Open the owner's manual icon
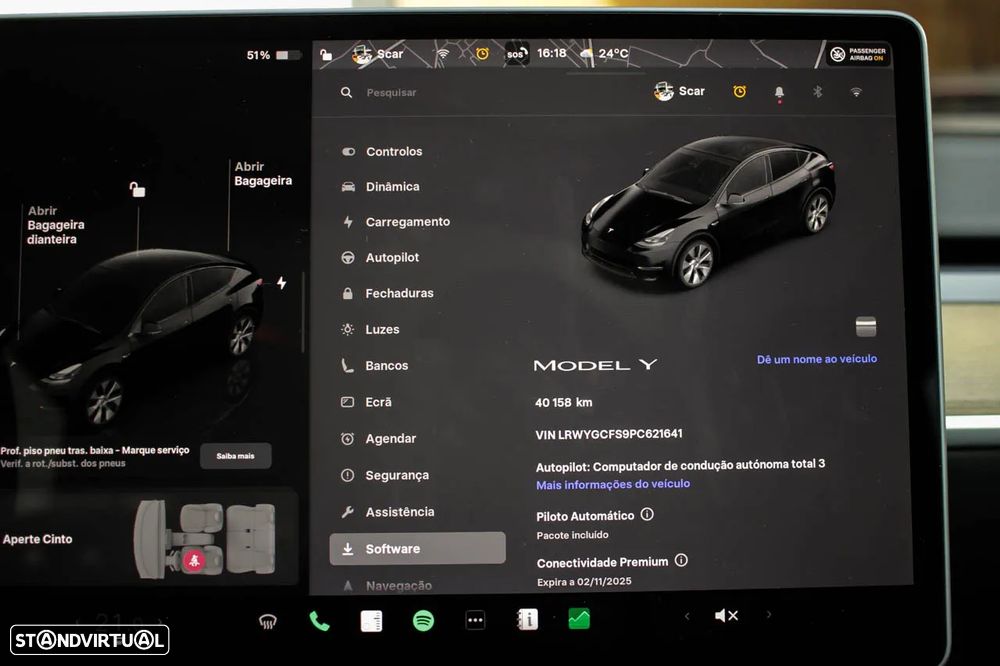The height and width of the screenshot is (666, 1000). click(527, 619)
